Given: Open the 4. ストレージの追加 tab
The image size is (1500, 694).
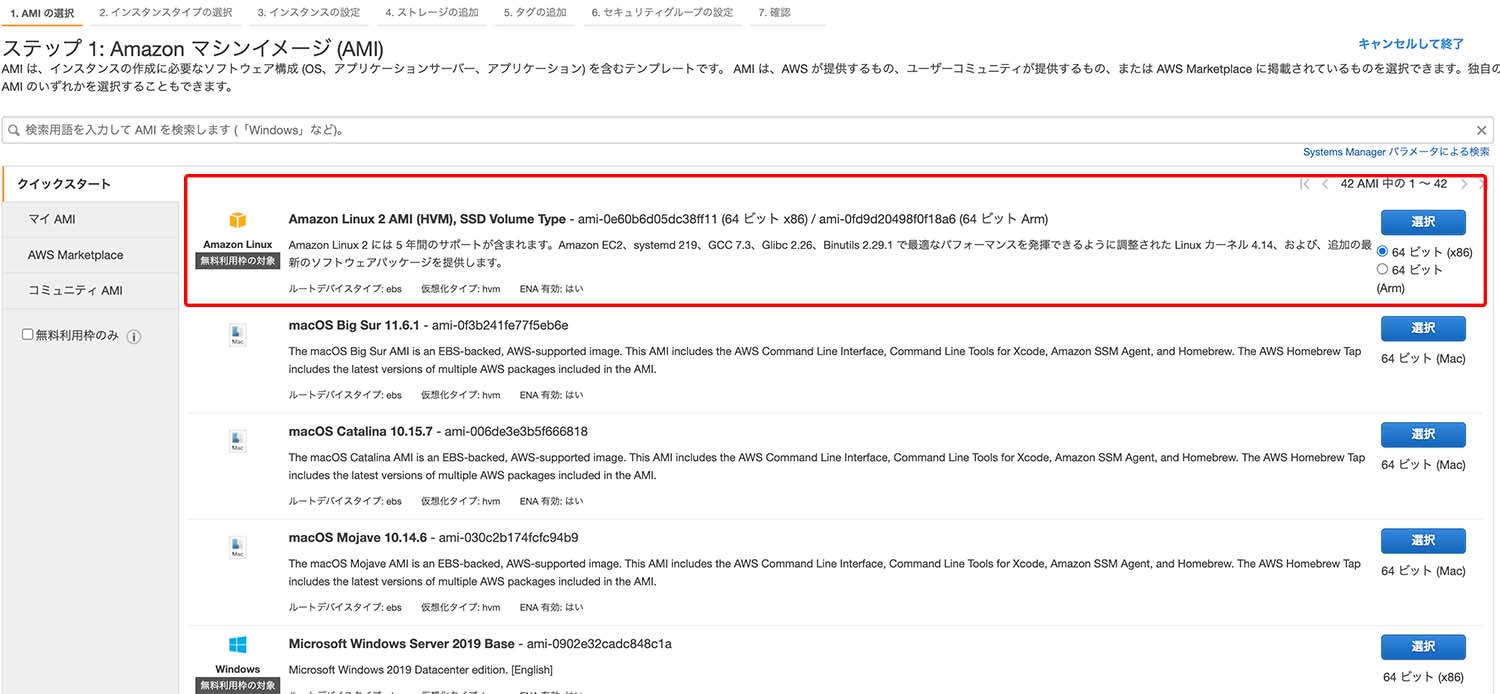Looking at the screenshot, I should [x=432, y=13].
